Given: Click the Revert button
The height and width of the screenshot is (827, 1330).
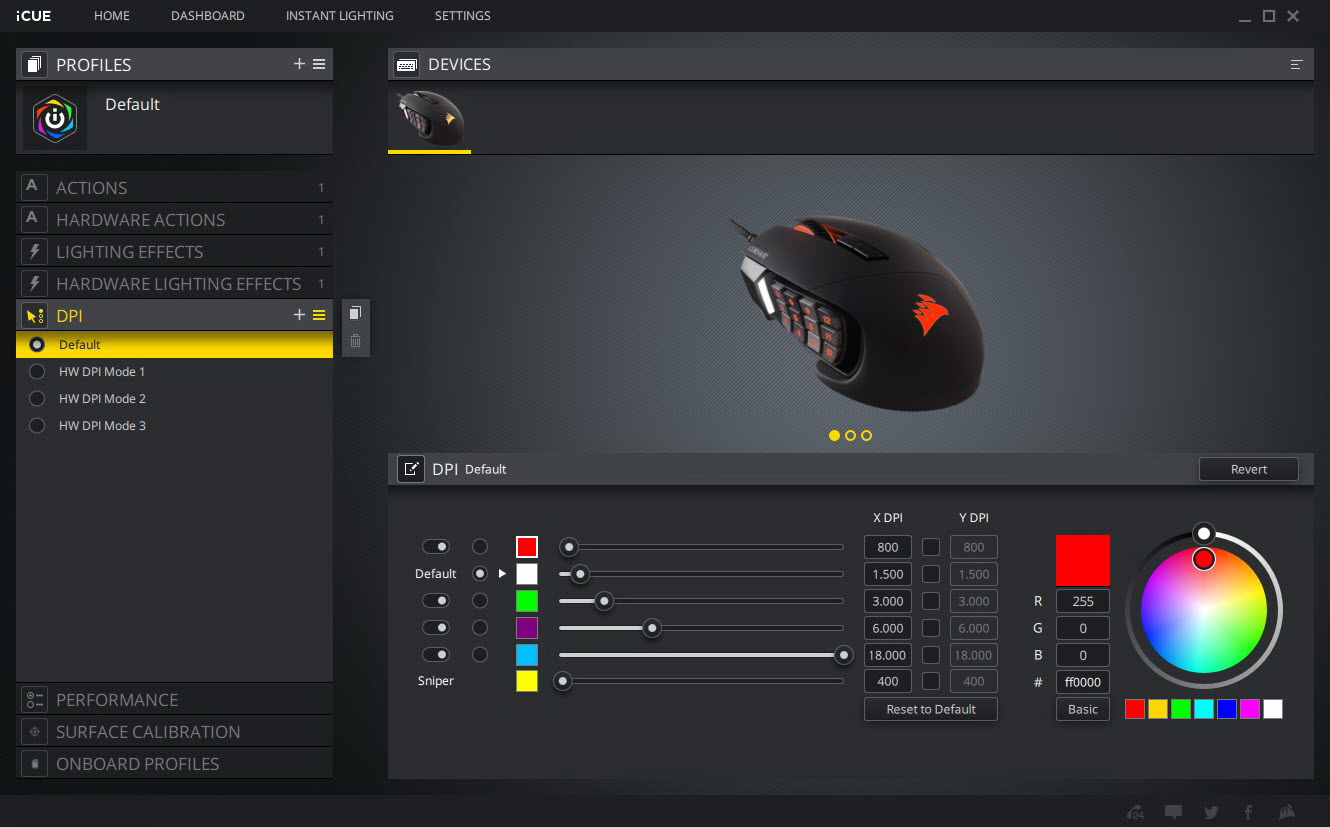Looking at the screenshot, I should pyautogui.click(x=1249, y=469).
